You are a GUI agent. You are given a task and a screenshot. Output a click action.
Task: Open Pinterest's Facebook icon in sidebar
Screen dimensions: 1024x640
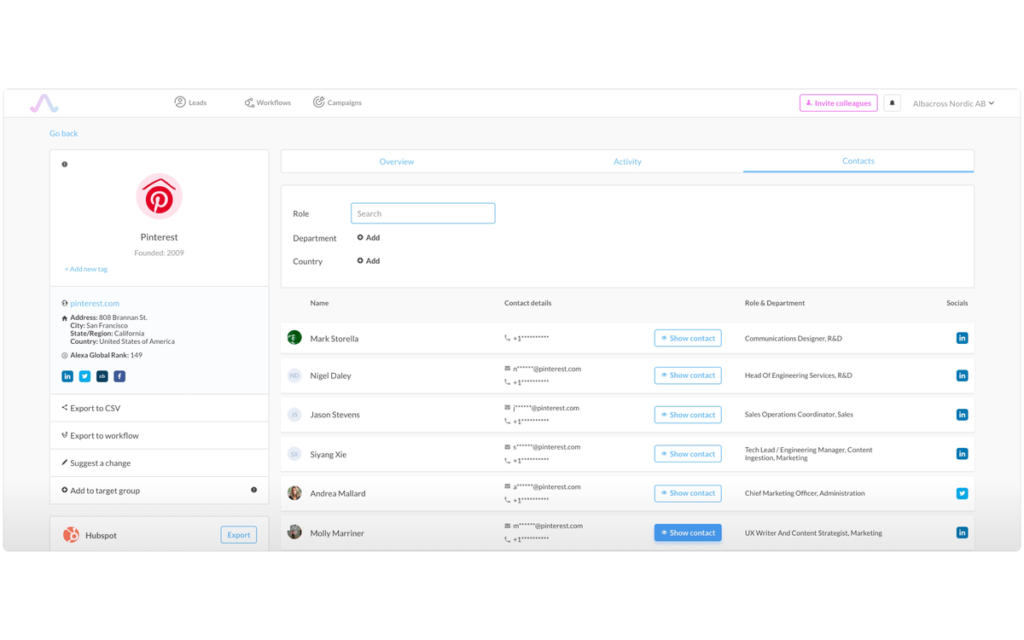120,376
